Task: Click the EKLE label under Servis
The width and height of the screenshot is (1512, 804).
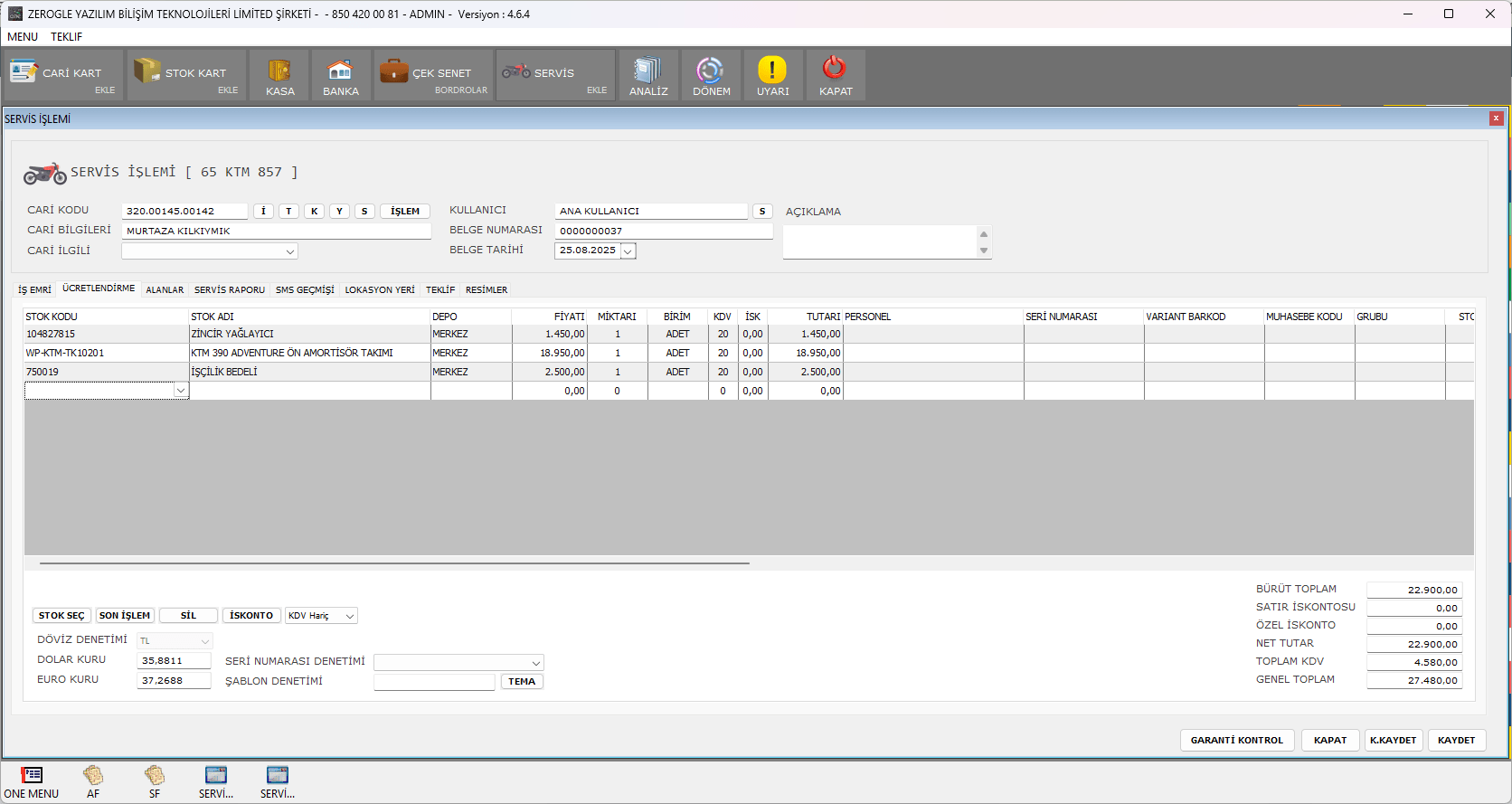Action: tap(597, 90)
